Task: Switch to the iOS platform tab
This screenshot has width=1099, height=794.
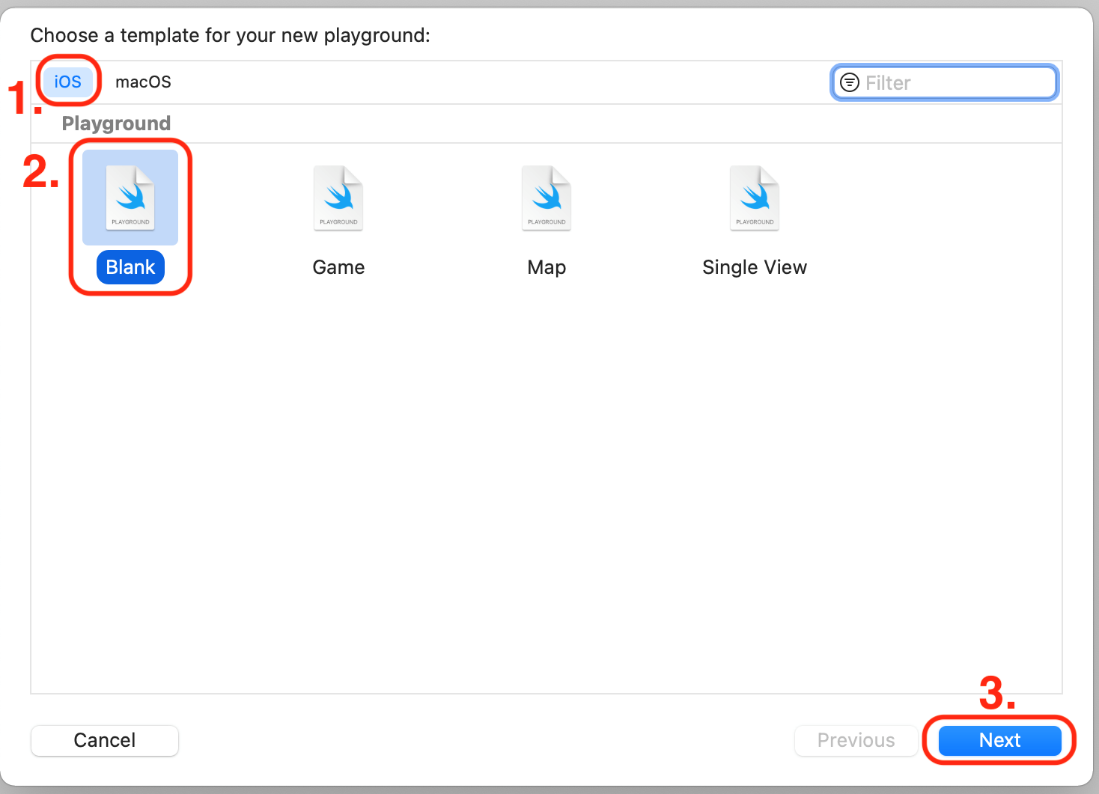Action: pyautogui.click(x=68, y=82)
